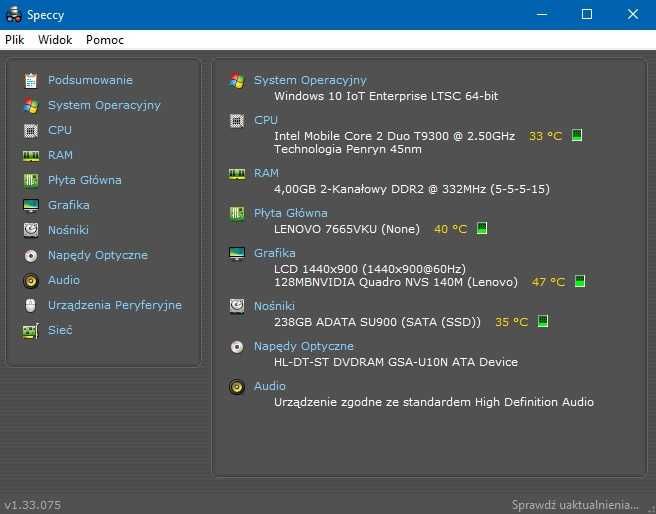Viewport: 656px width, 514px height.
Task: Select Nośniki in the sidebar
Action: pyautogui.click(x=68, y=230)
